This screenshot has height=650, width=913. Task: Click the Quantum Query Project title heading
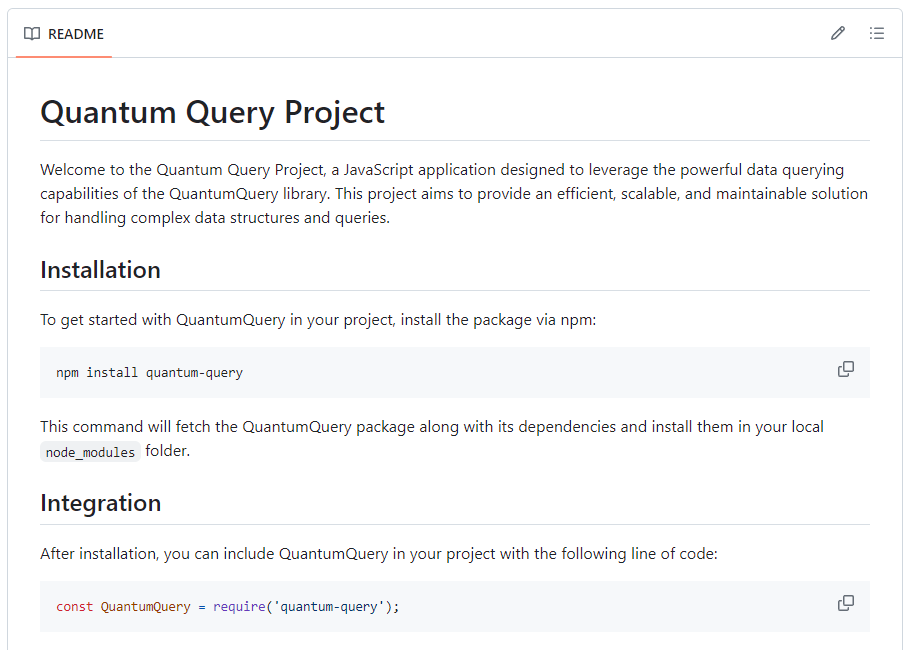[212, 112]
